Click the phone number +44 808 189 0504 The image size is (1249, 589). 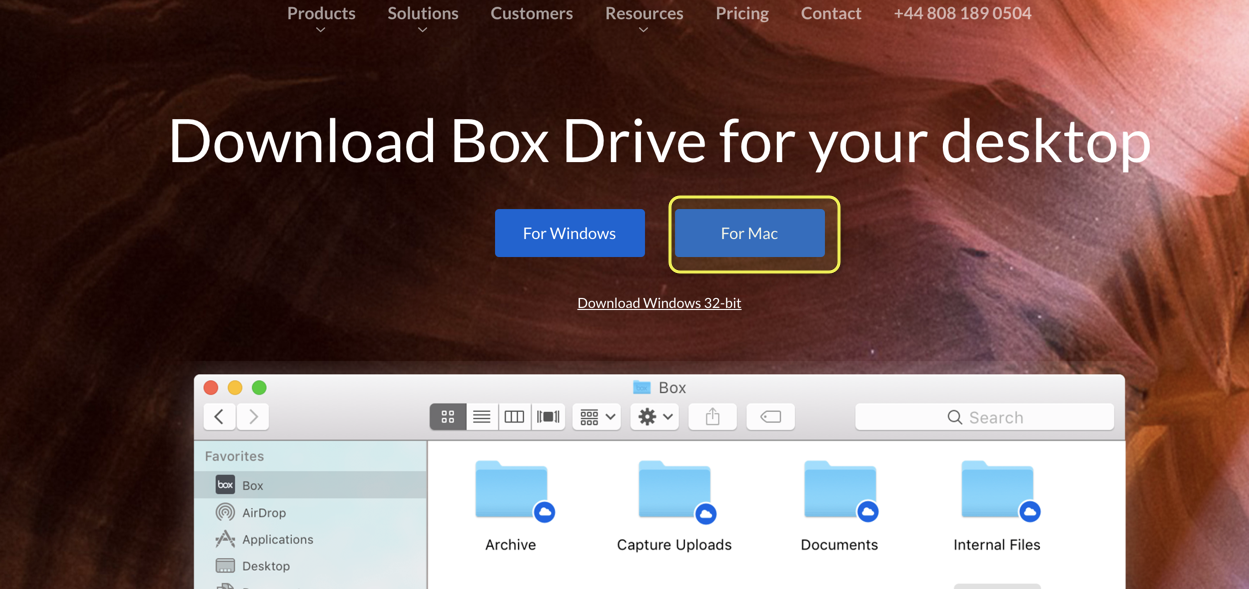coord(962,13)
